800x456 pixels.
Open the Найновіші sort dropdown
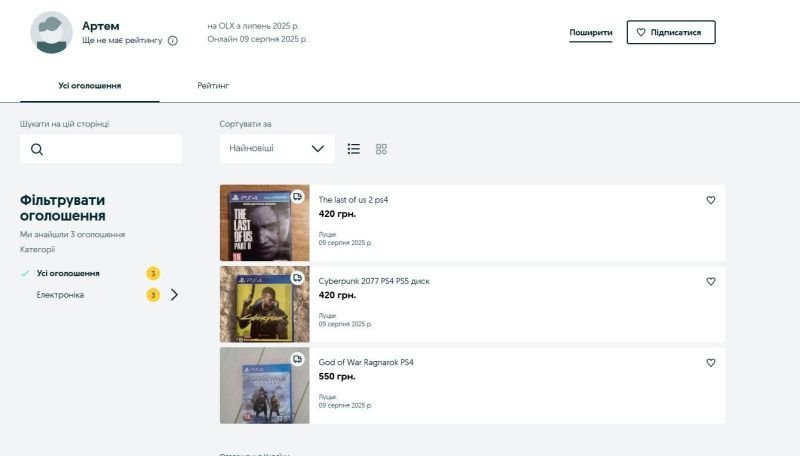[277, 149]
